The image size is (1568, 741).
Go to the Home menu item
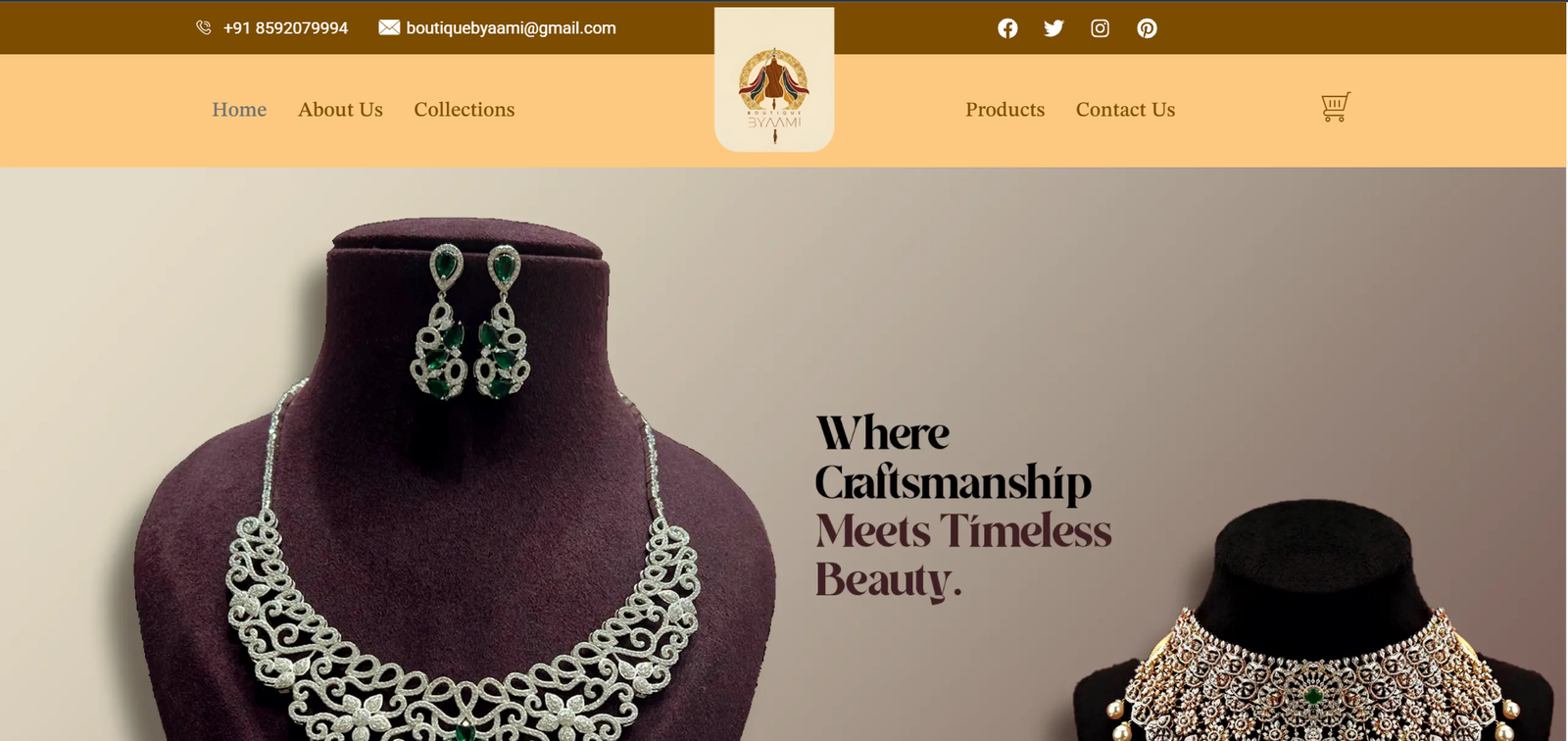coord(239,110)
